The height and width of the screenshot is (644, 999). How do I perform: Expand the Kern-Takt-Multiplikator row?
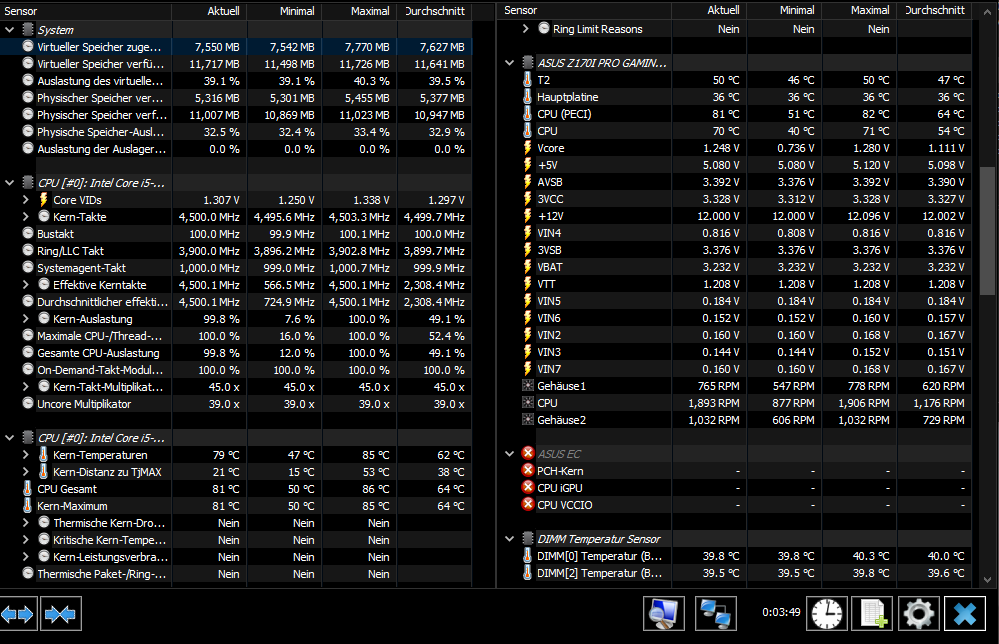pos(25,387)
